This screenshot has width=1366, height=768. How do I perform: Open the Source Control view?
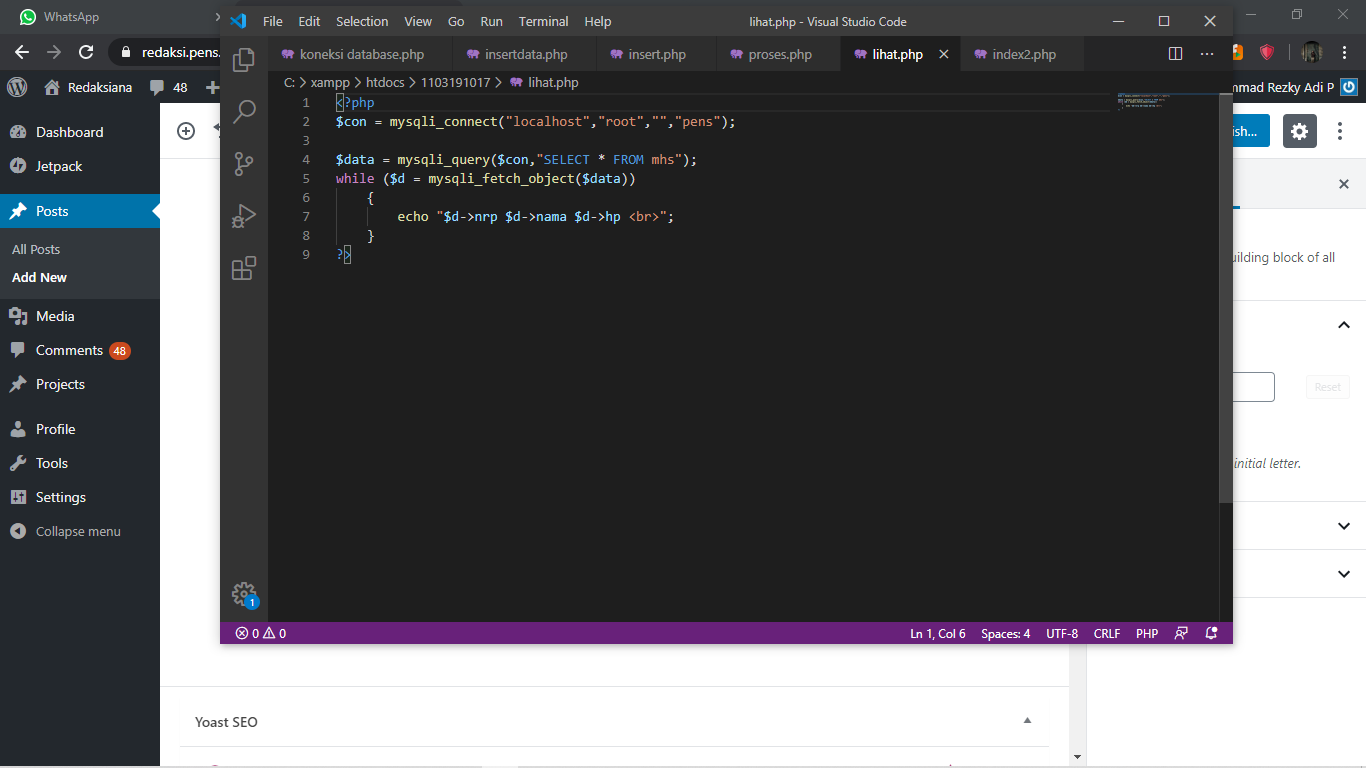(244, 164)
